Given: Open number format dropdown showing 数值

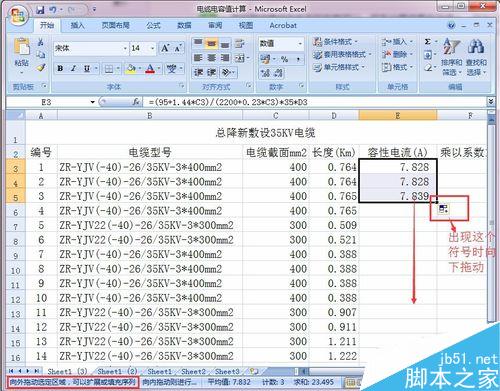Looking at the screenshot, I should pyautogui.click(x=300, y=44).
